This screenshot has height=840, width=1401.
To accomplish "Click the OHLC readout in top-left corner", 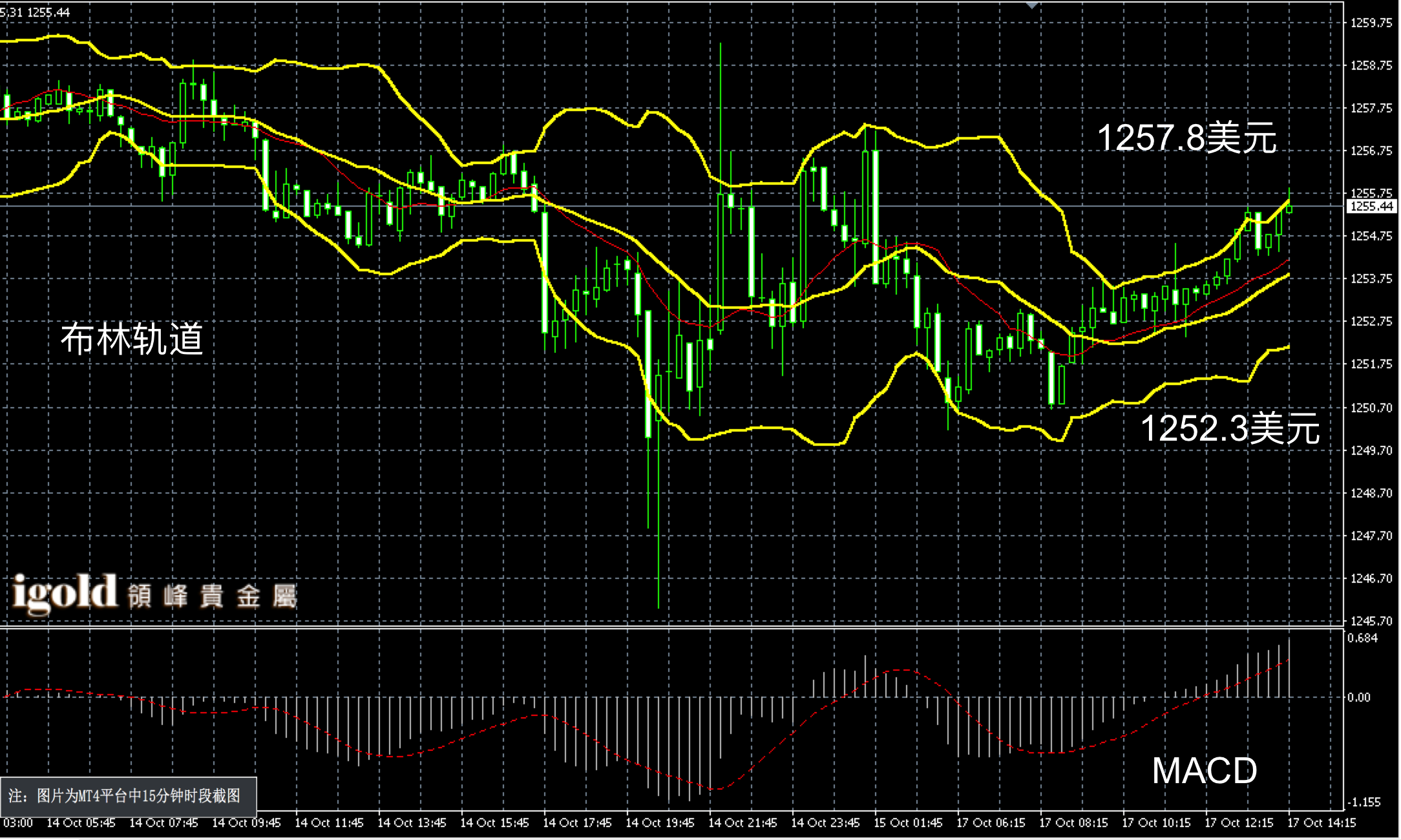I will click(x=36, y=12).
